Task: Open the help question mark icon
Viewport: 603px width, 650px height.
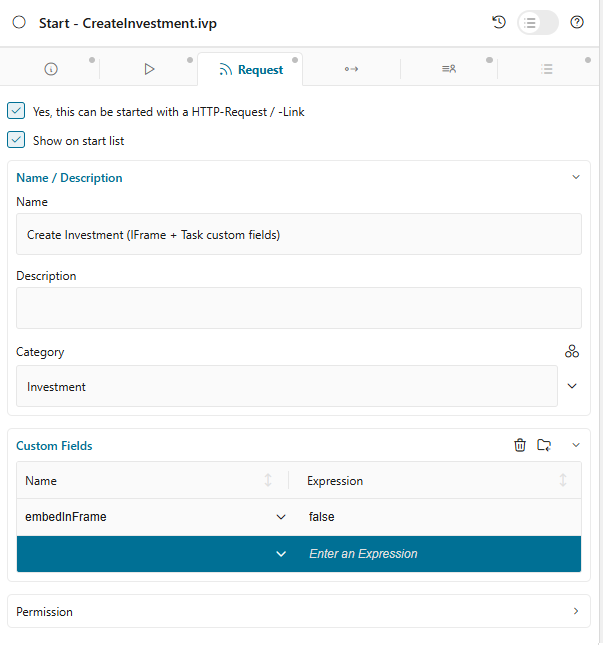Action: coord(577,22)
